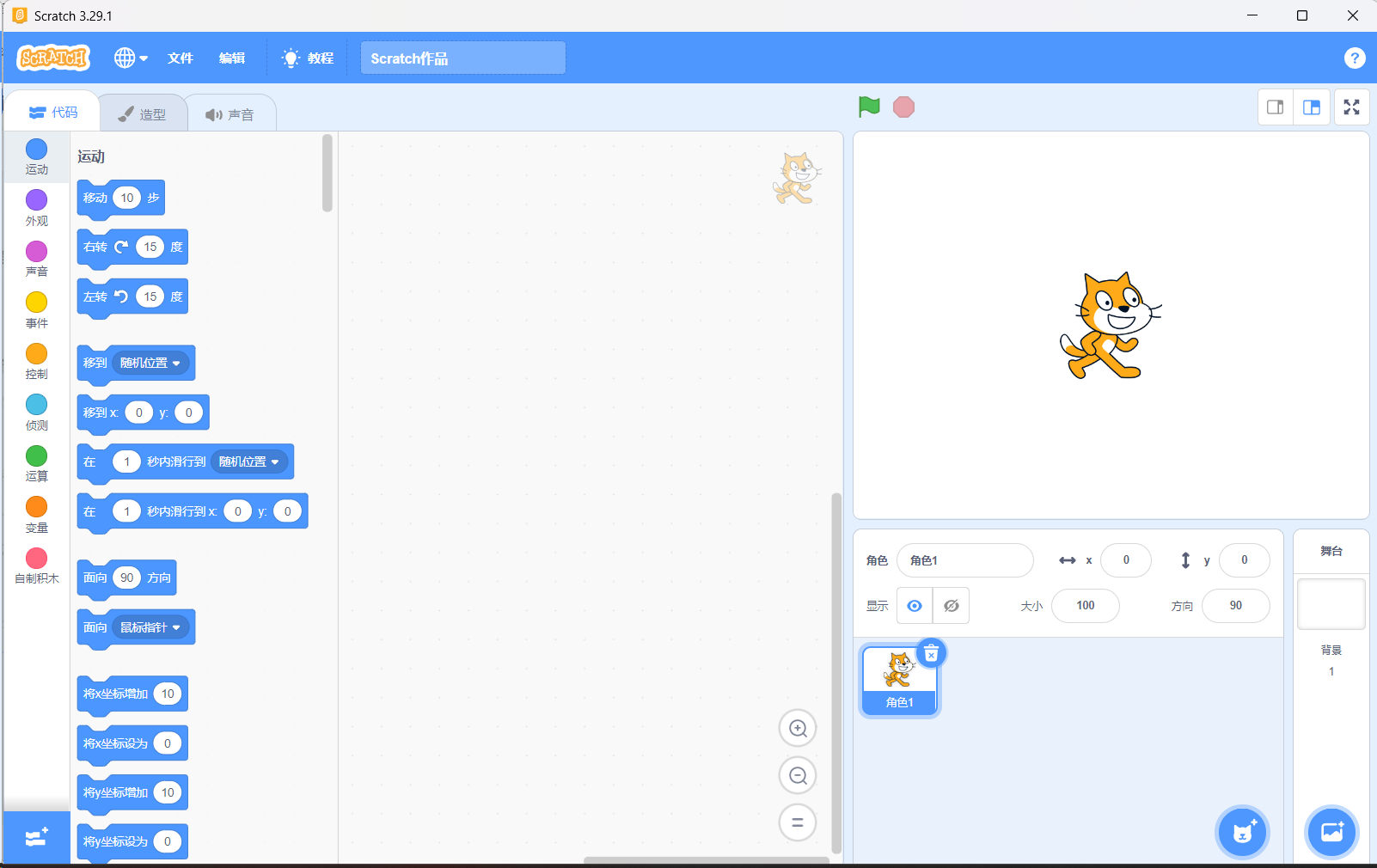The image size is (1377, 868).
Task: Open the 文件 menu
Action: point(181,58)
